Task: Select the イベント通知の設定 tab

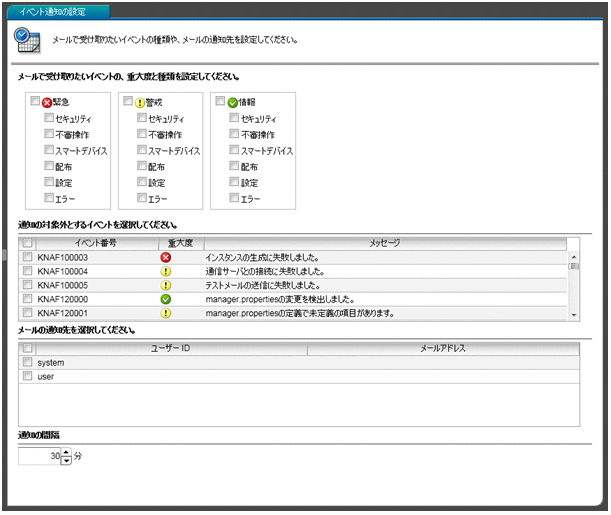Action: coord(58,12)
